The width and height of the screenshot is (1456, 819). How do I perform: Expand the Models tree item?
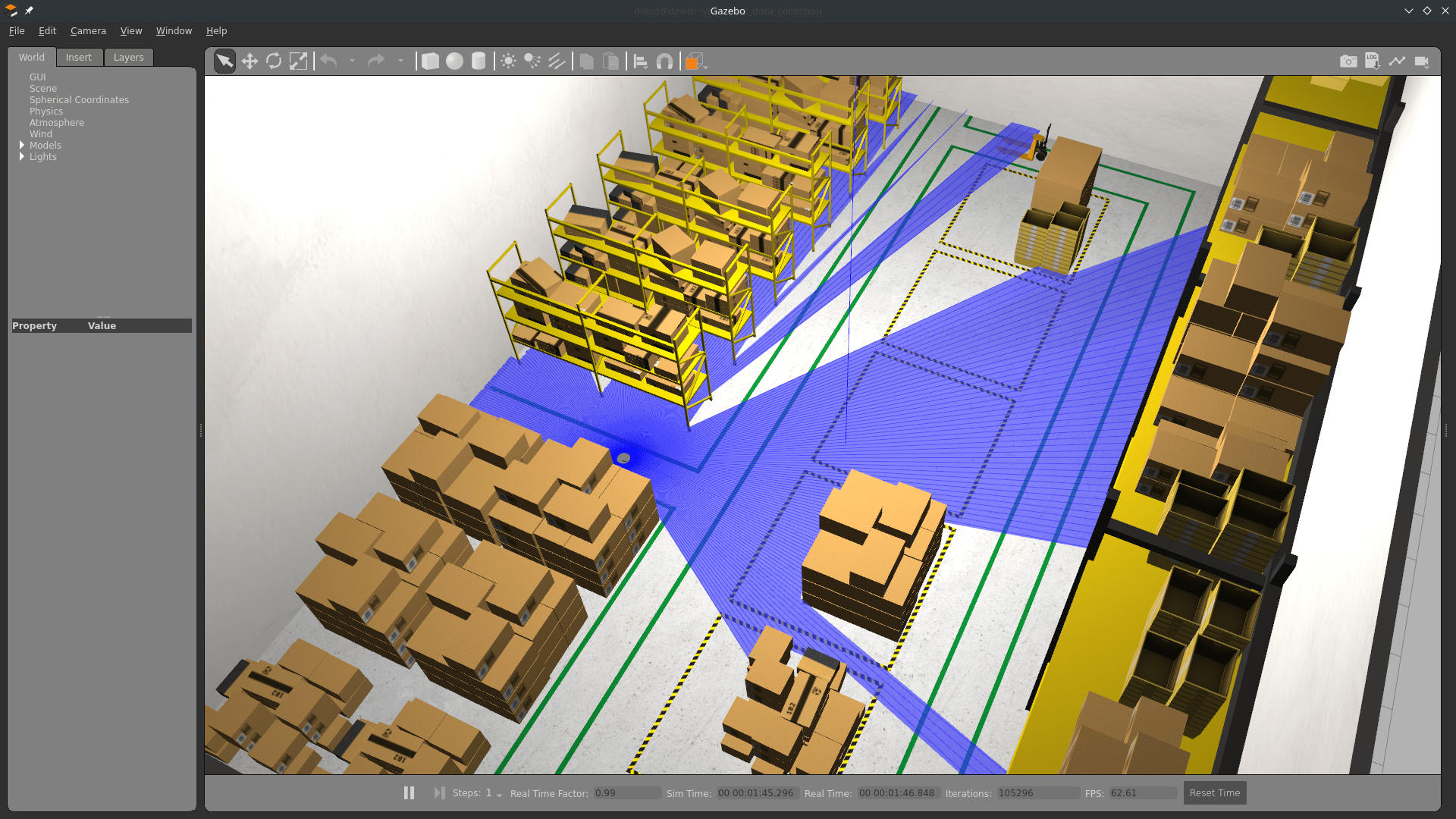(x=22, y=145)
